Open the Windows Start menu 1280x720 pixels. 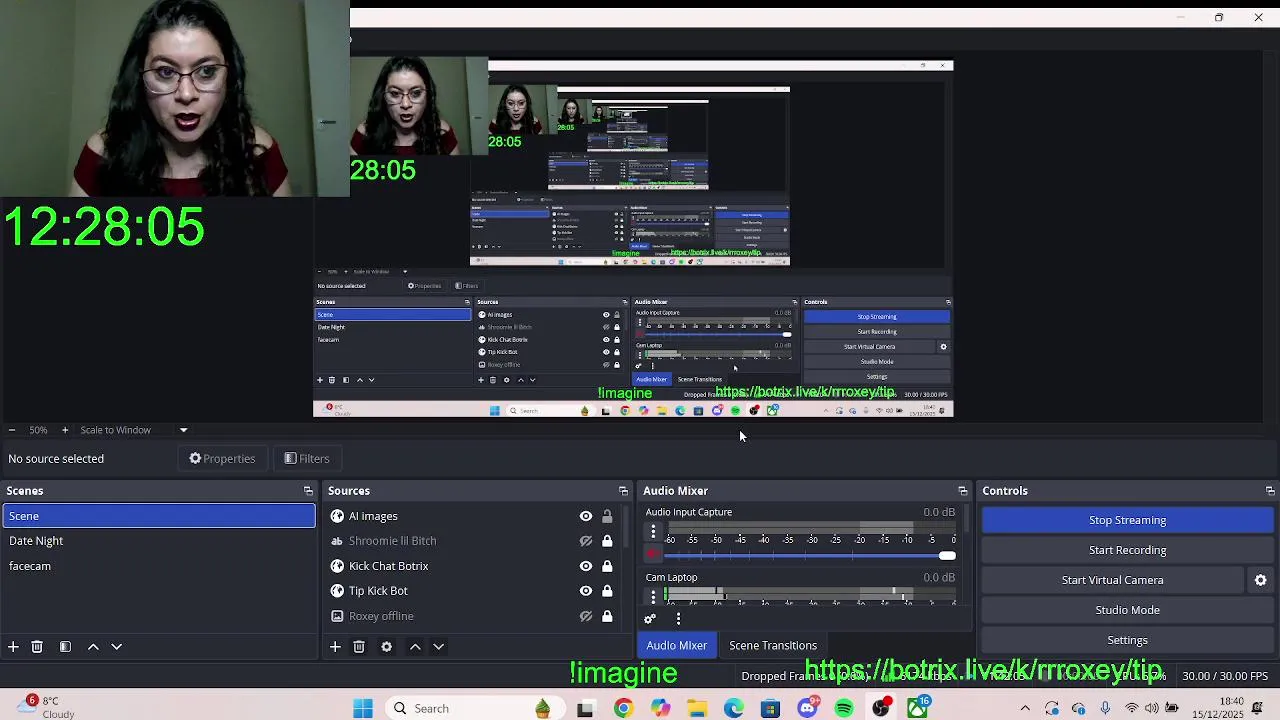click(x=363, y=708)
